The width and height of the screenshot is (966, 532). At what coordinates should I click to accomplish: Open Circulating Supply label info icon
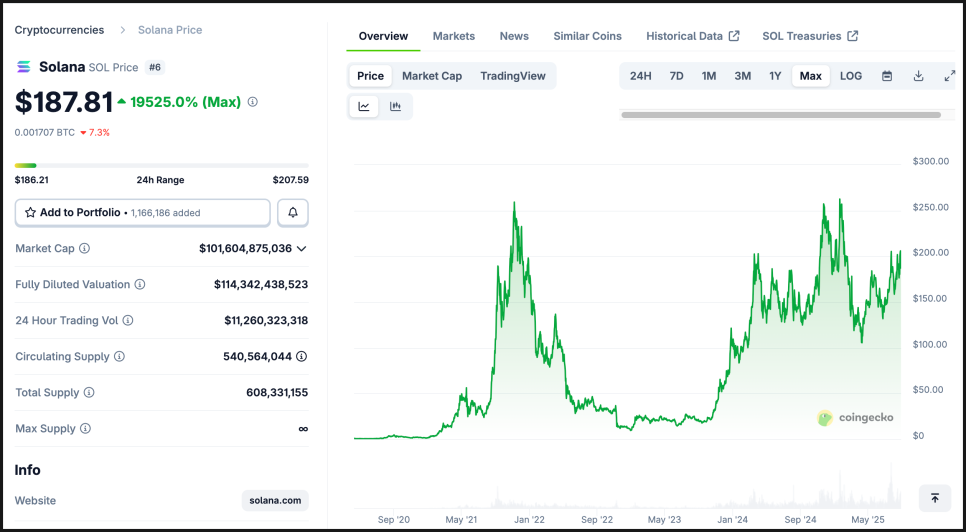[120, 357]
